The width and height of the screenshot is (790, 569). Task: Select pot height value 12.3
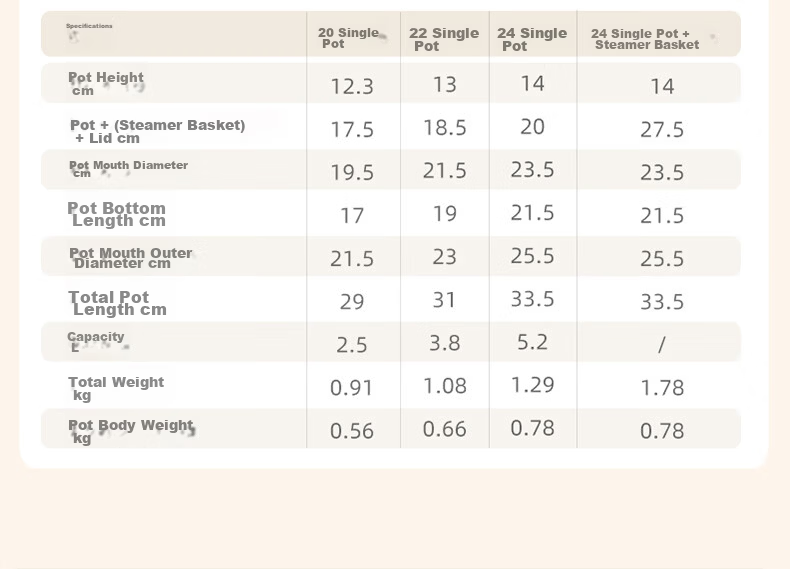[x=352, y=86]
